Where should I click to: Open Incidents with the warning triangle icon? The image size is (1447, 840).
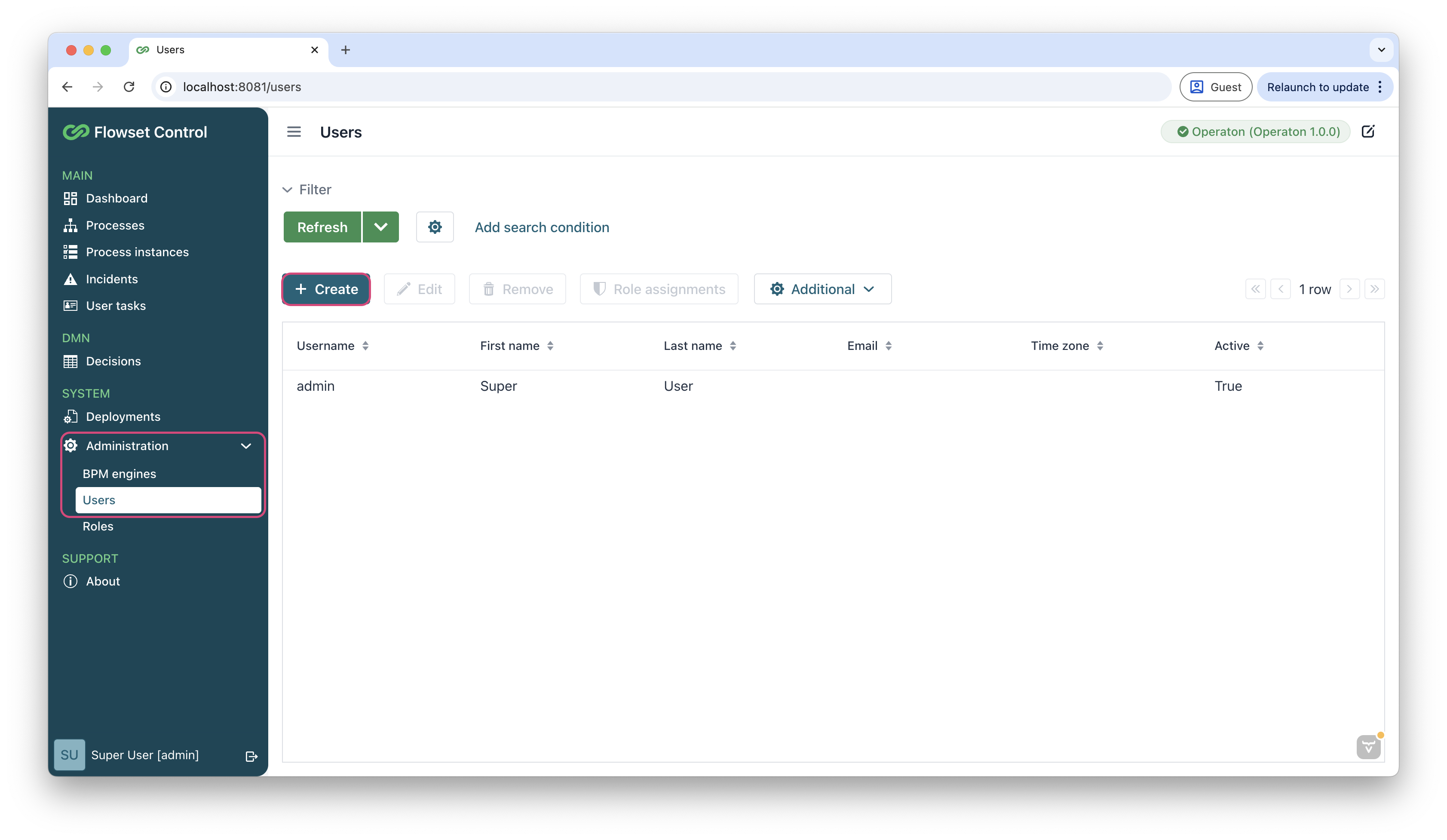[111, 279]
